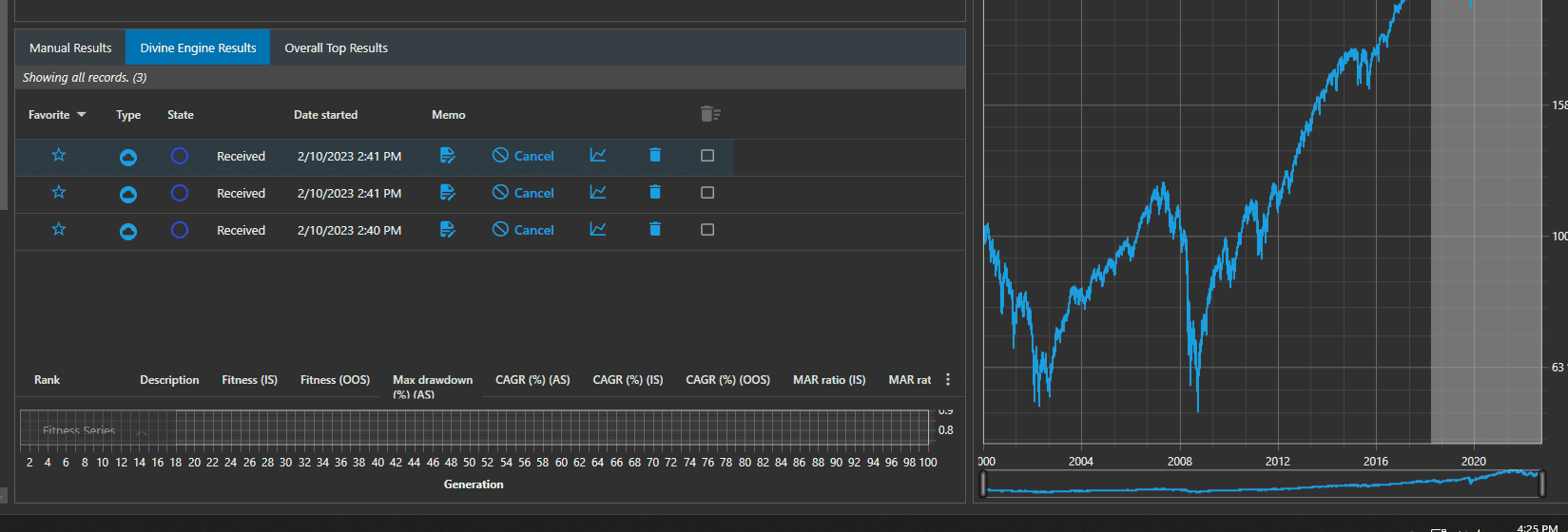The width and height of the screenshot is (1568, 532).
Task: Click Received status in the 2:40 PM row
Action: tap(241, 231)
